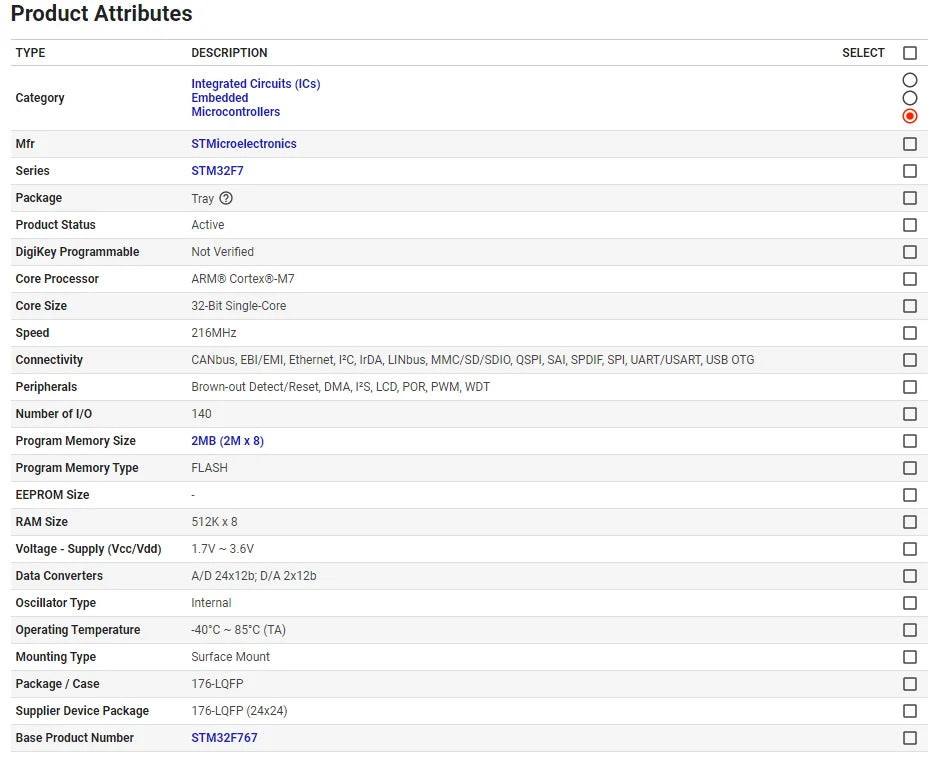Select the Integrated Circuits category radio button
The height and width of the screenshot is (758, 933).
pos(909,80)
